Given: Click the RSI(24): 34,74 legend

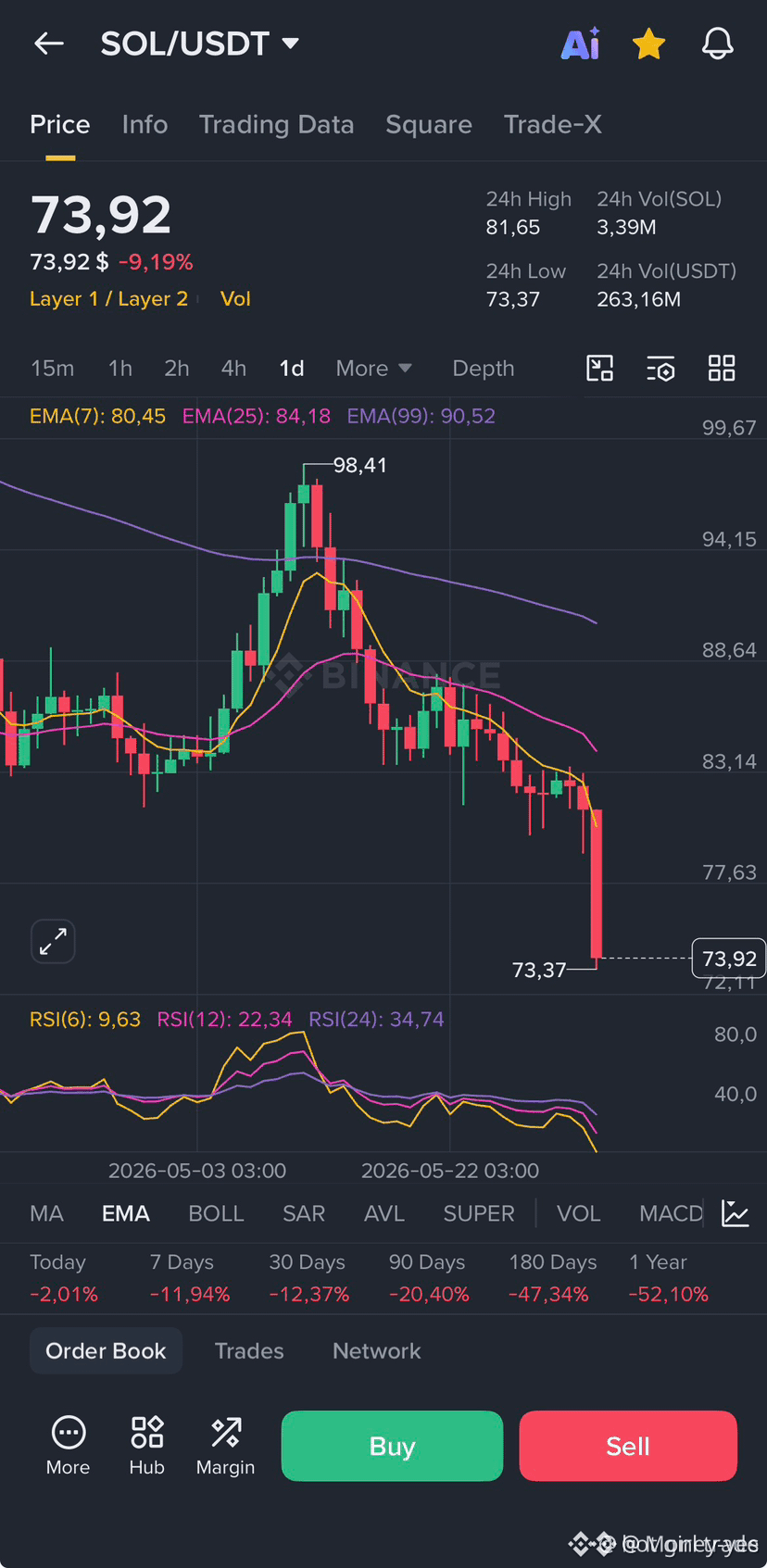Looking at the screenshot, I should click(376, 1020).
